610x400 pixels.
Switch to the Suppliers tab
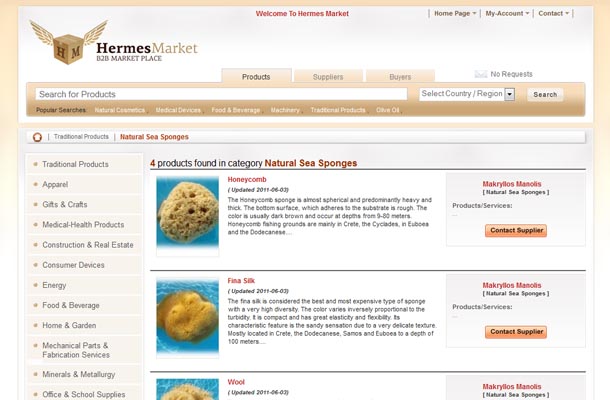pos(328,77)
